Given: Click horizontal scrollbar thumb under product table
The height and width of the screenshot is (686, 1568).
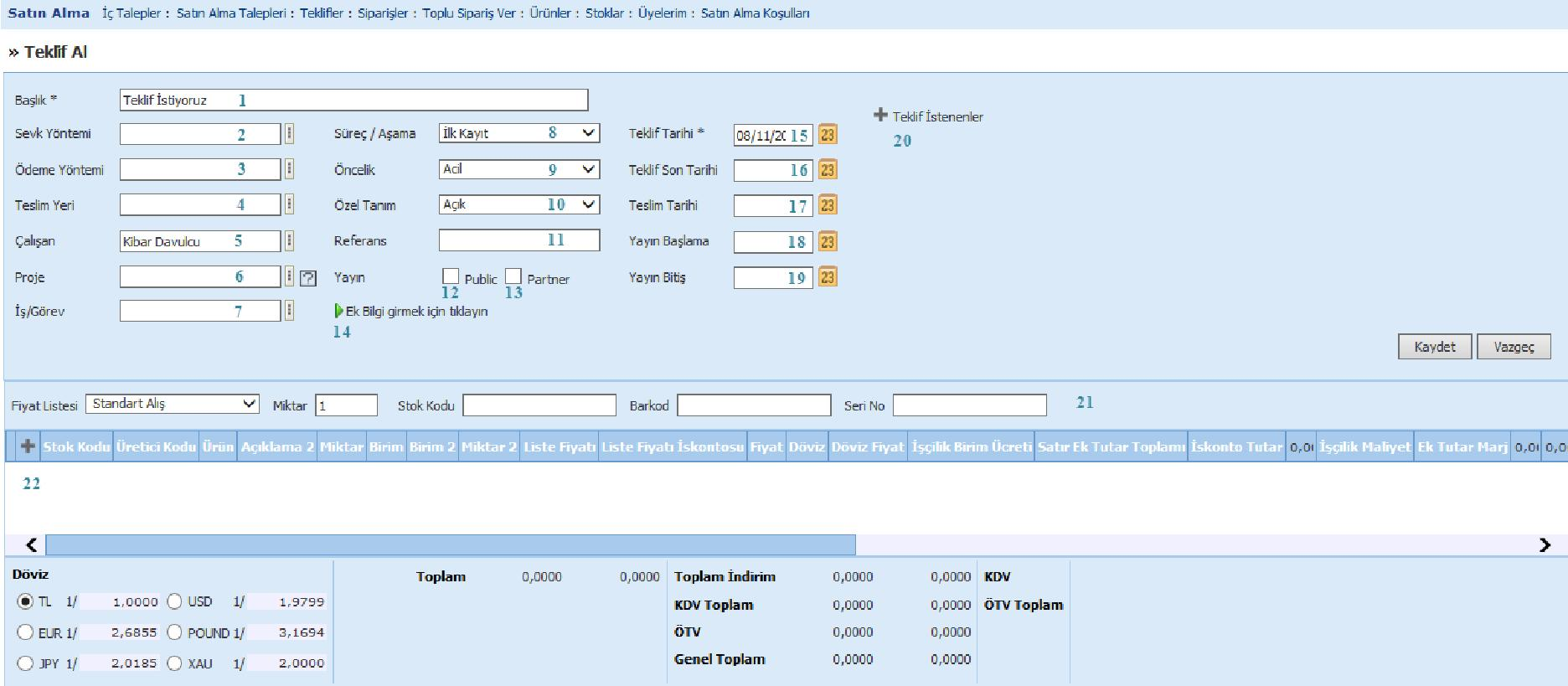Looking at the screenshot, I should point(451,545).
